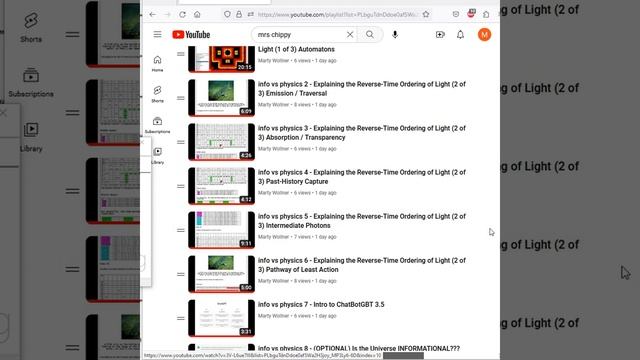Open thumbnail of info vs physics 2

pos(222,98)
